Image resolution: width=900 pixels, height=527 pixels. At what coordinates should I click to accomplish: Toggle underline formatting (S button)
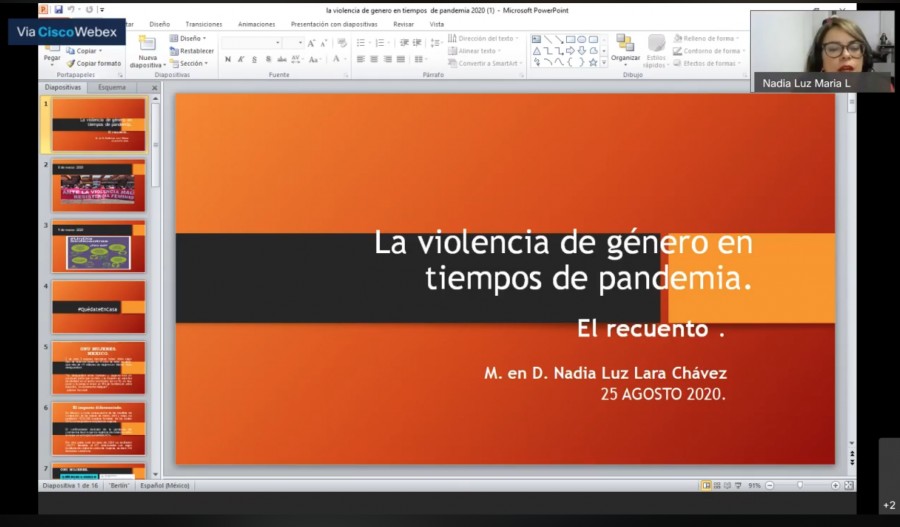(x=254, y=59)
